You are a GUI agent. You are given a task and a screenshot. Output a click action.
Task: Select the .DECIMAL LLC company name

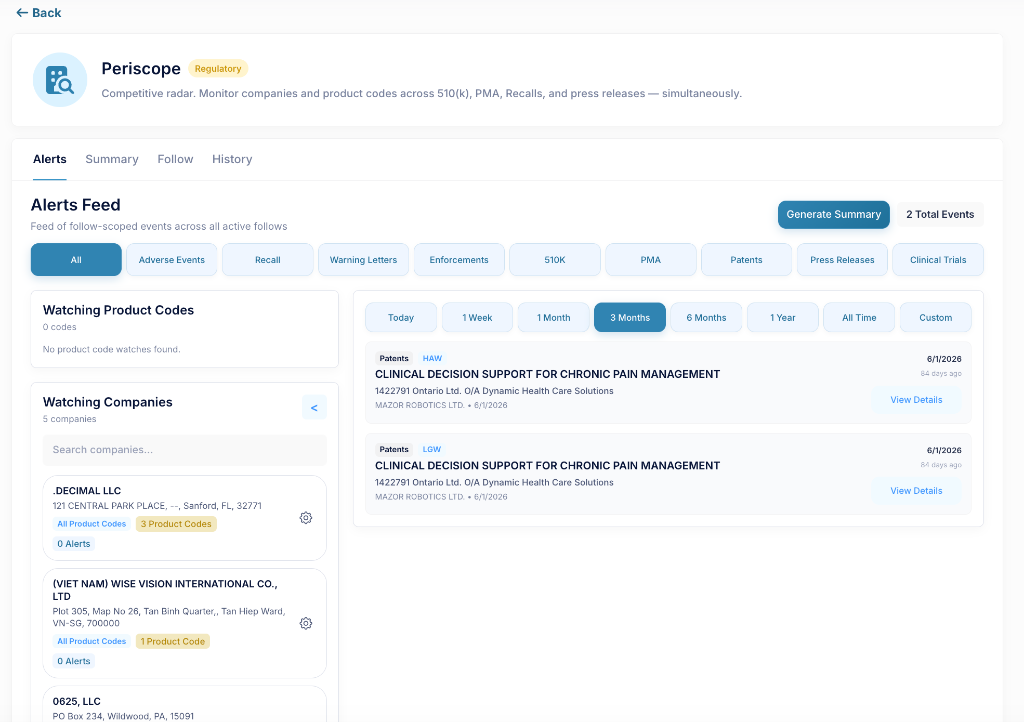click(x=87, y=491)
